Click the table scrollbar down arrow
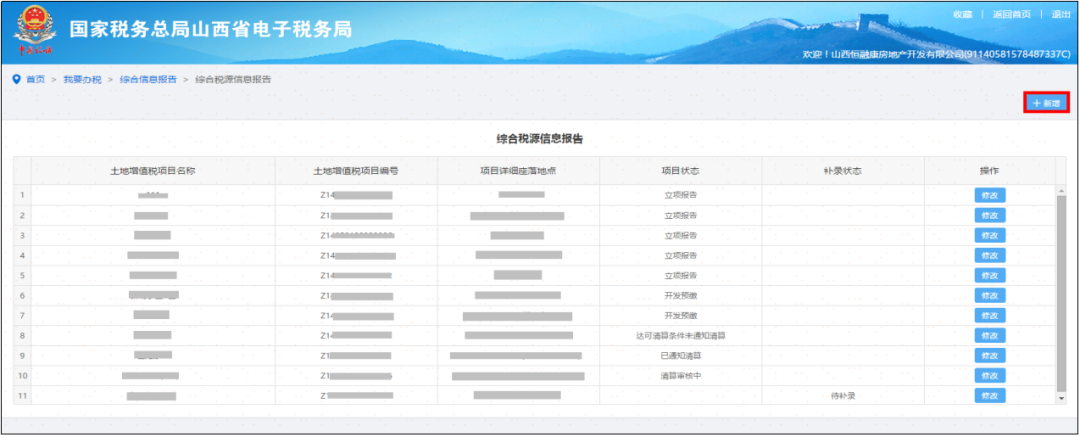This screenshot has width=1080, height=437. pos(1061,398)
